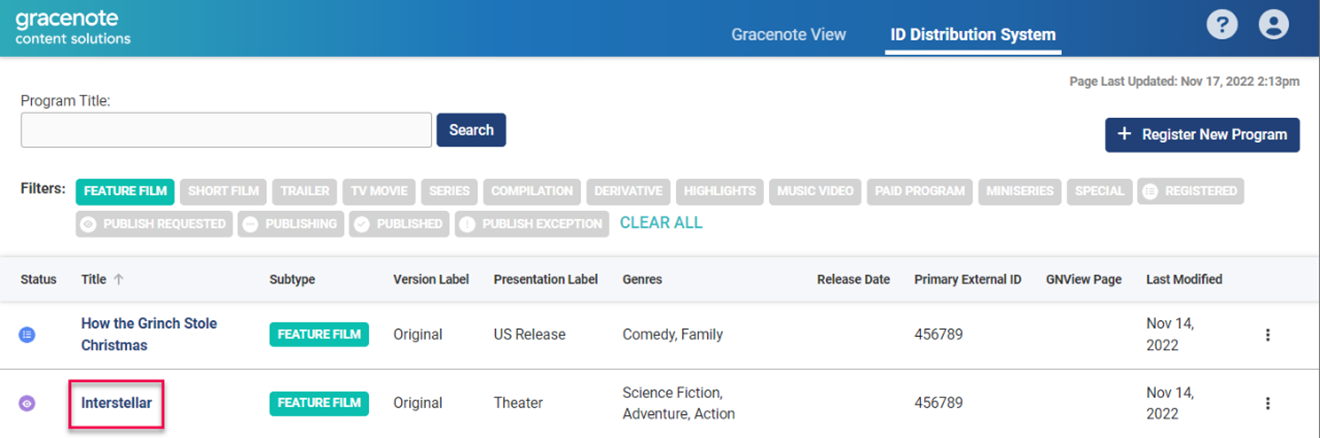Open the user account profile icon
Viewport: 1320px width, 438px height.
[1273, 25]
